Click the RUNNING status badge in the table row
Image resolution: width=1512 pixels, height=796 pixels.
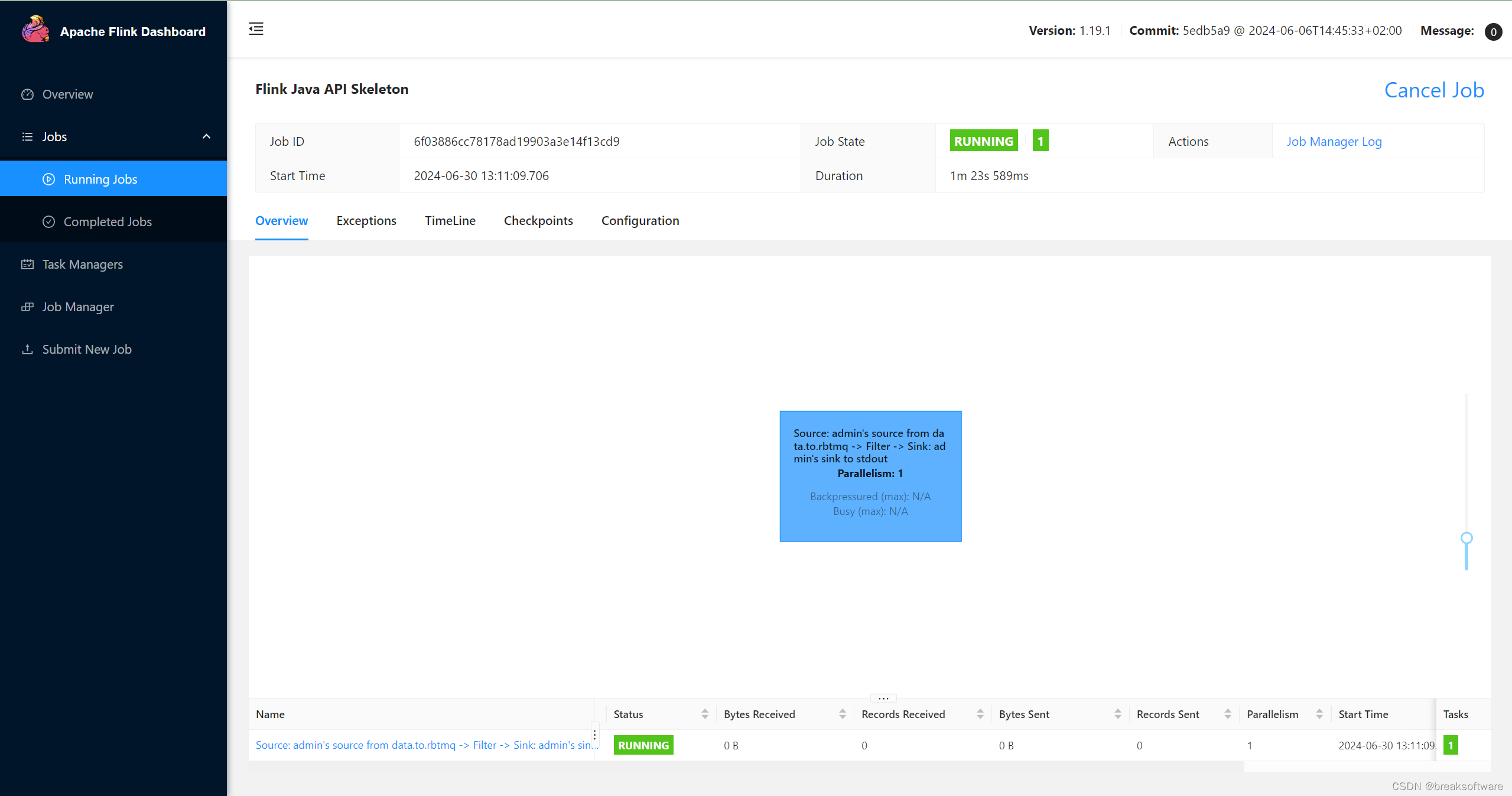(x=643, y=745)
